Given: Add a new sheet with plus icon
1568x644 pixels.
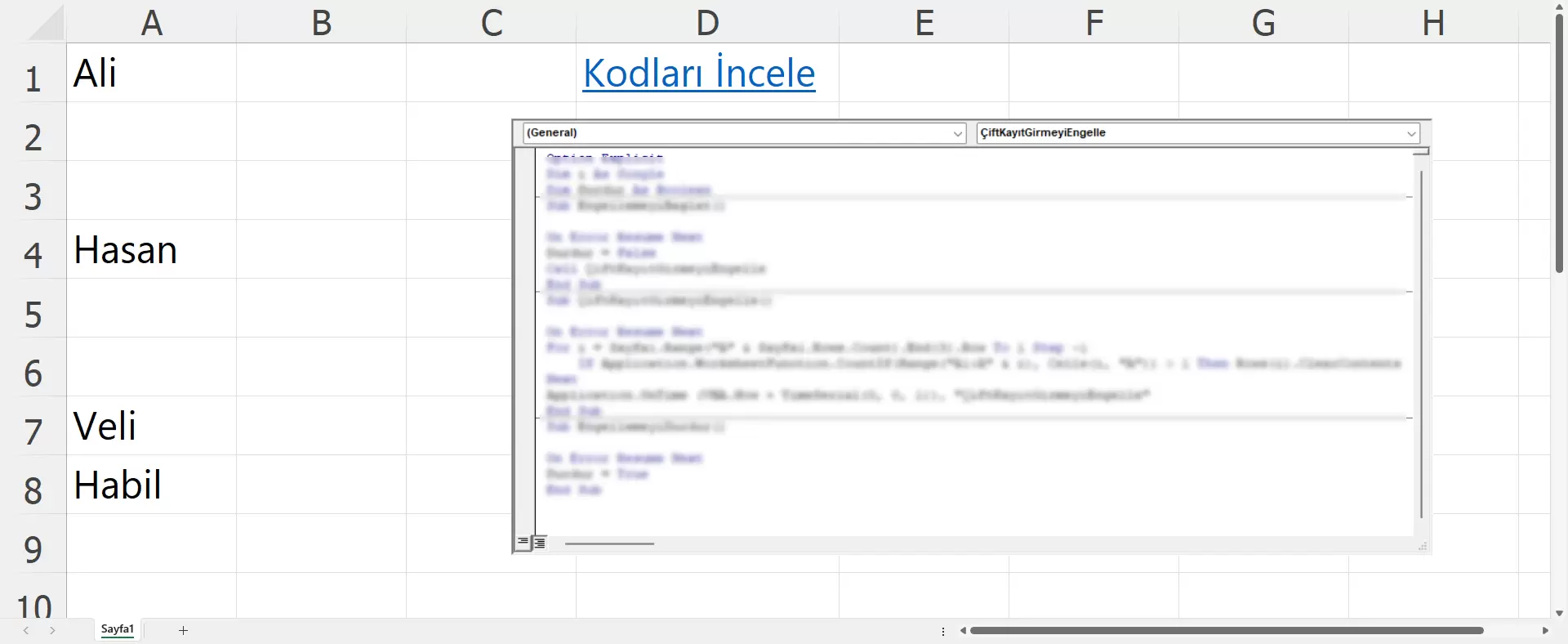Looking at the screenshot, I should (x=183, y=630).
